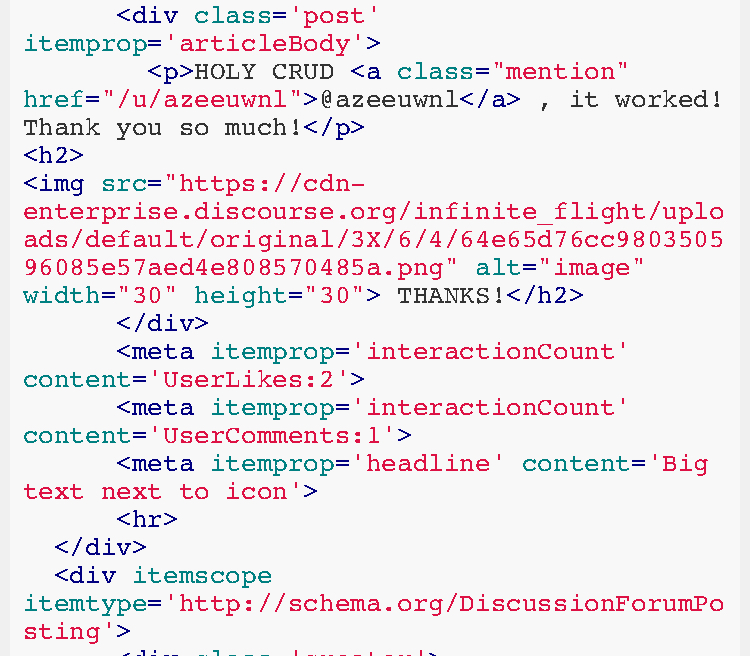Click the 'UserComments:1' content value
Screen dimensions: 750x656
(272, 436)
